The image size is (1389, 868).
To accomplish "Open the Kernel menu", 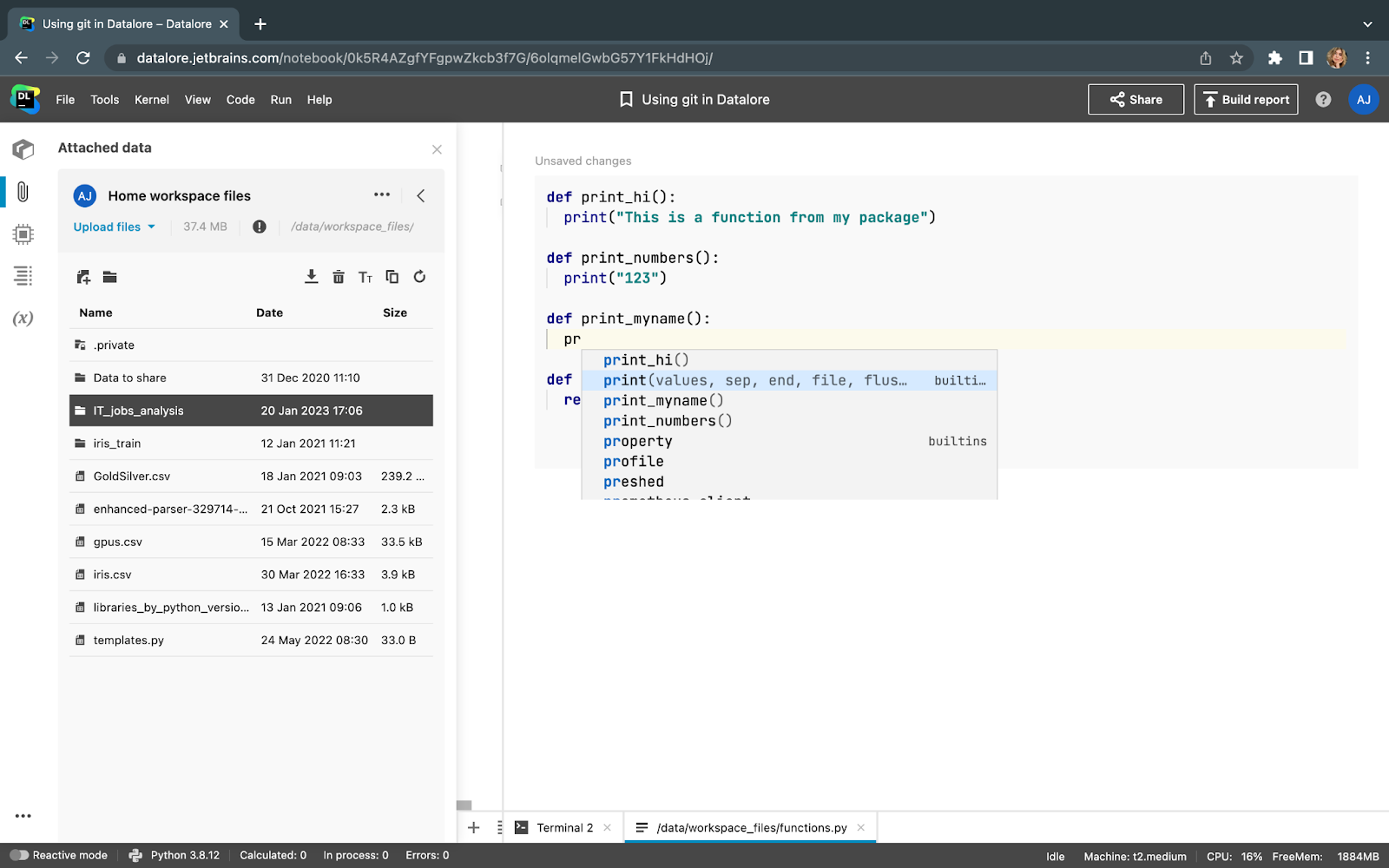I will [152, 100].
